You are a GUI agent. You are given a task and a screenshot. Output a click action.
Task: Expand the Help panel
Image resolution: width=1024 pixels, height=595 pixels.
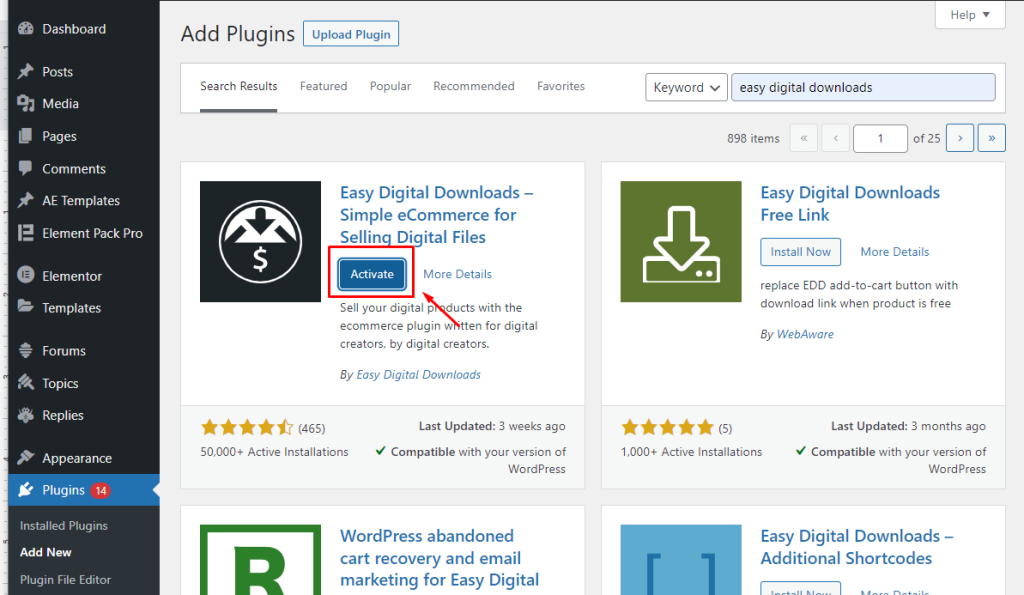pos(970,14)
